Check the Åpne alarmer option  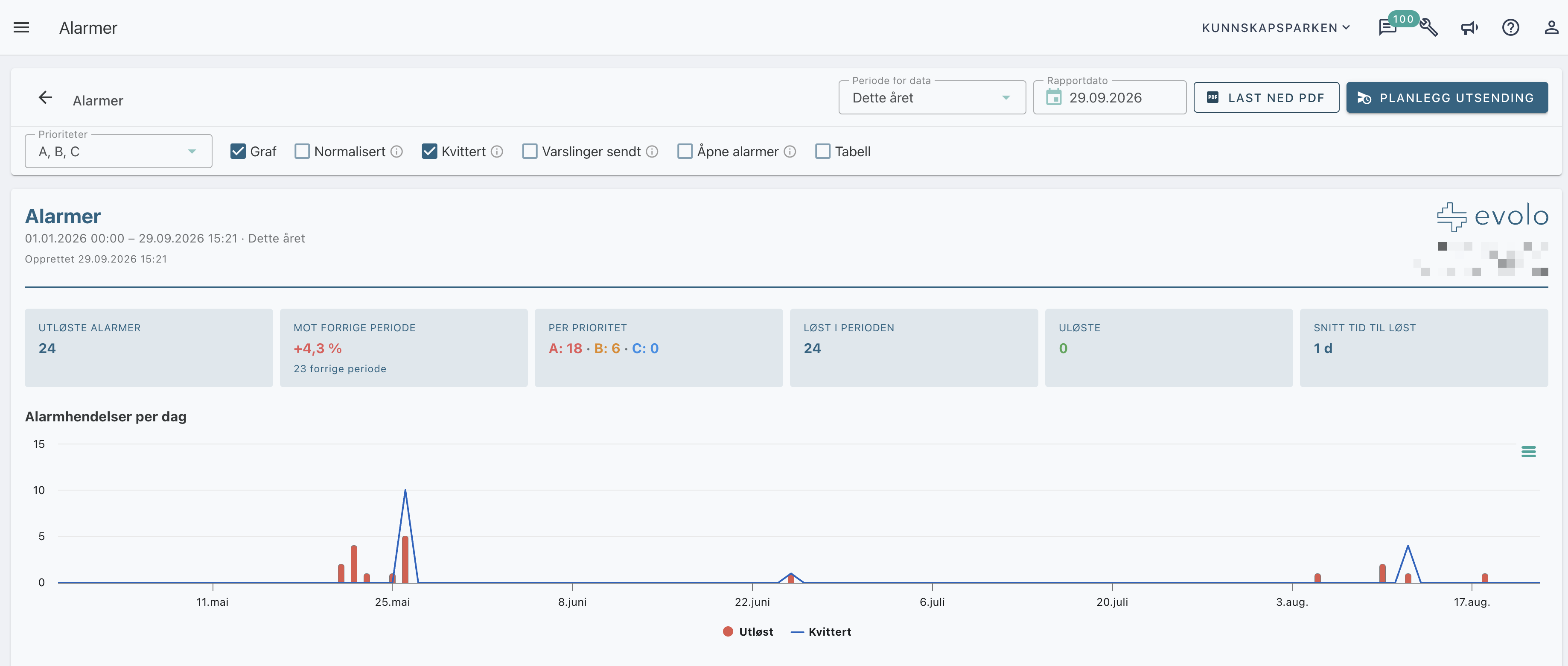[685, 152]
